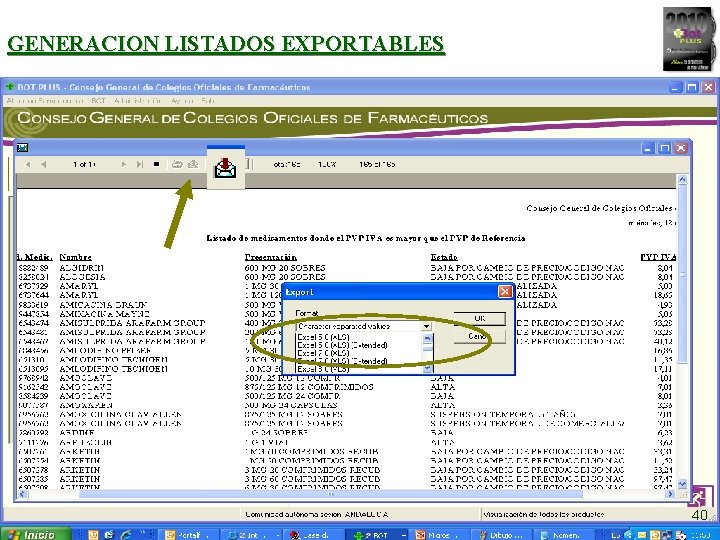Select the AMIKACINA BRAUN row name

point(103,304)
